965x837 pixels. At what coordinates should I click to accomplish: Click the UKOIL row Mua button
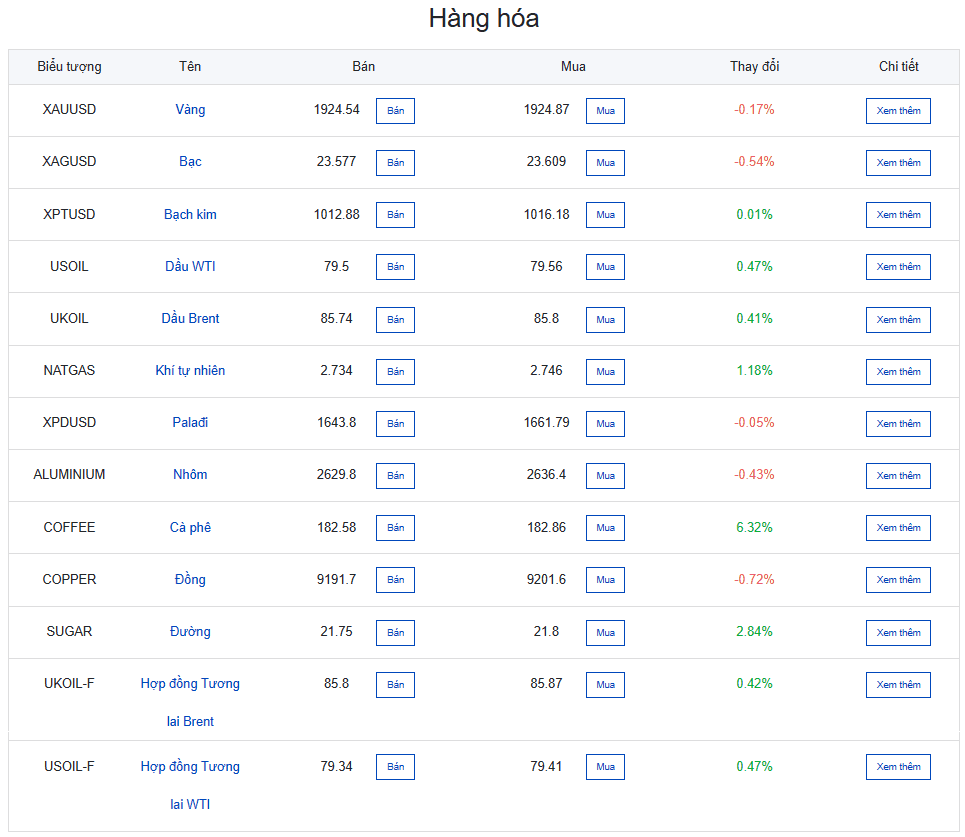605,319
